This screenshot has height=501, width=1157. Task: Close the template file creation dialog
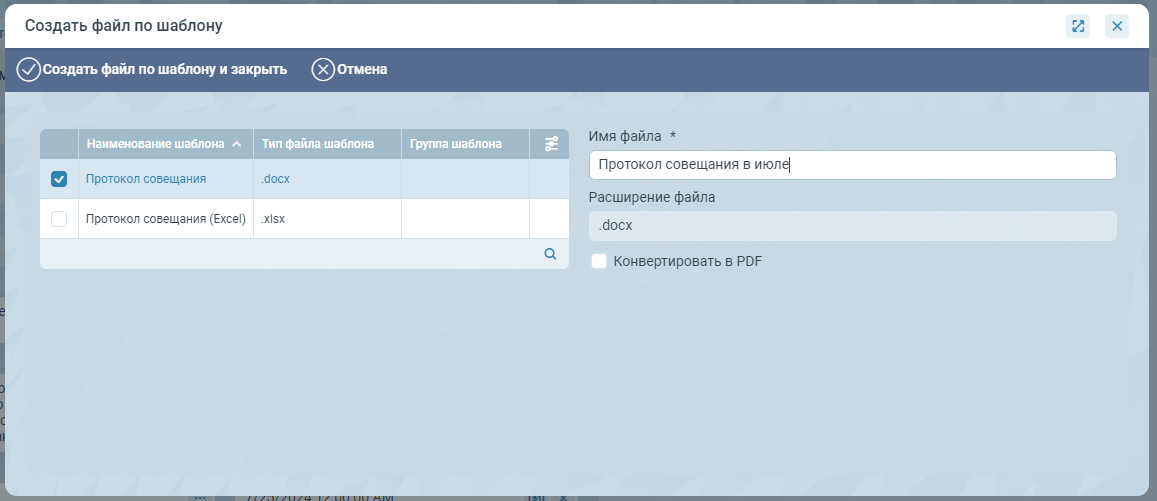1117,26
